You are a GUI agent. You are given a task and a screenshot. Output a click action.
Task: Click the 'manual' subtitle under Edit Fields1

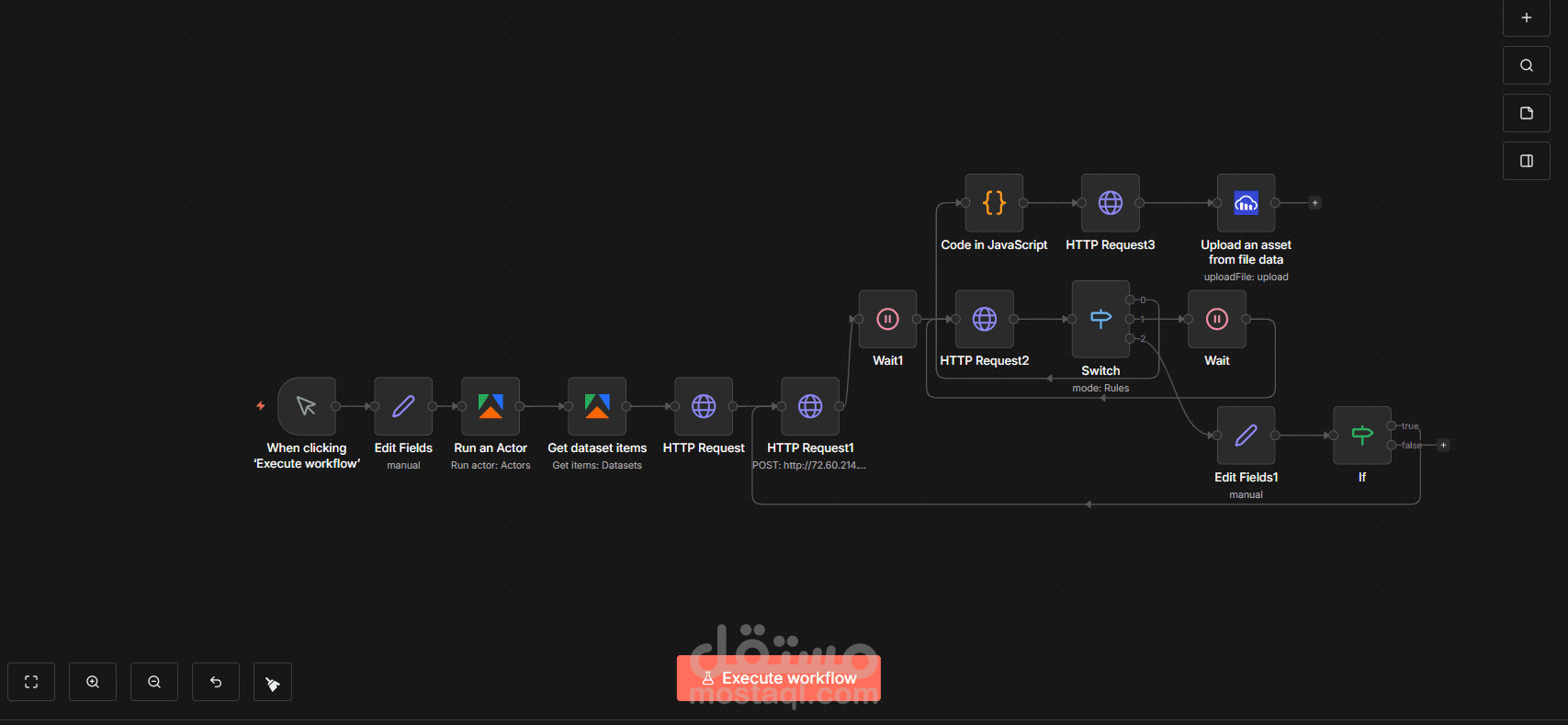tap(1246, 494)
